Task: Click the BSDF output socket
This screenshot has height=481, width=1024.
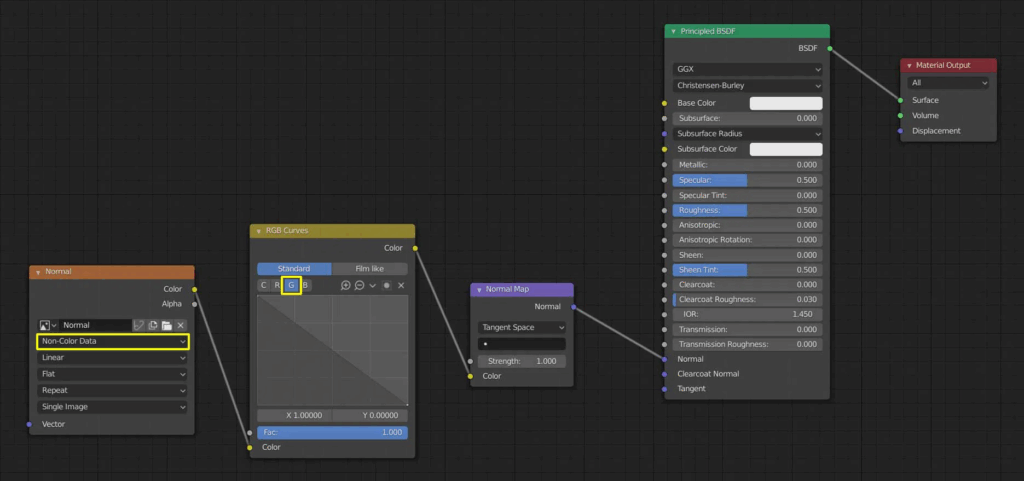Action: [x=829, y=48]
